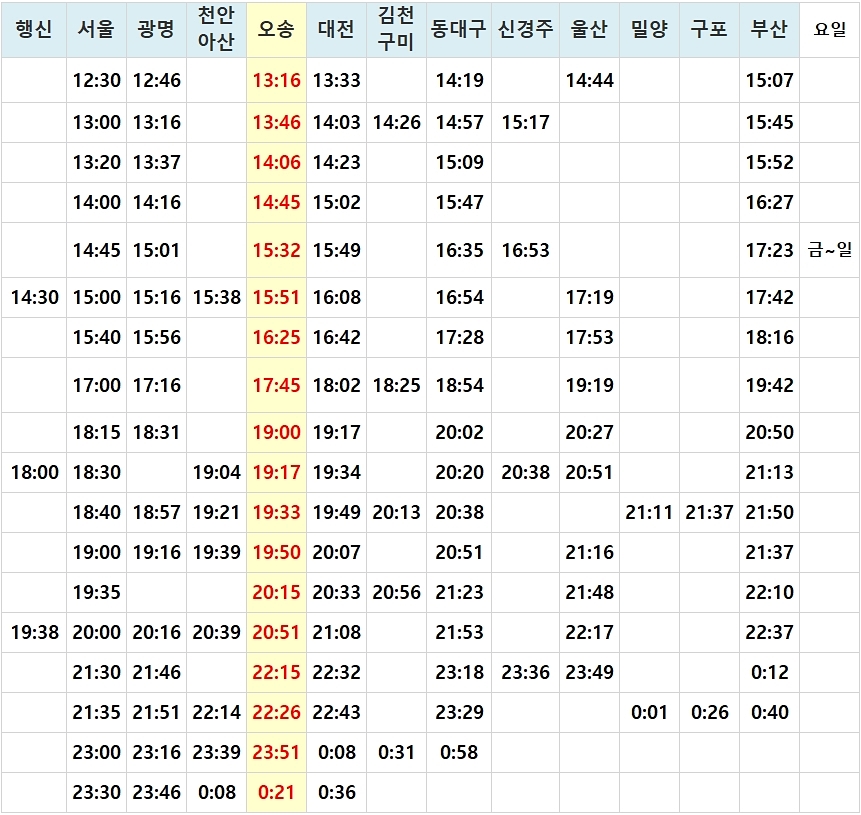Click the red 오송 time 13:46
The height and width of the screenshot is (815, 861).
pyautogui.click(x=276, y=122)
